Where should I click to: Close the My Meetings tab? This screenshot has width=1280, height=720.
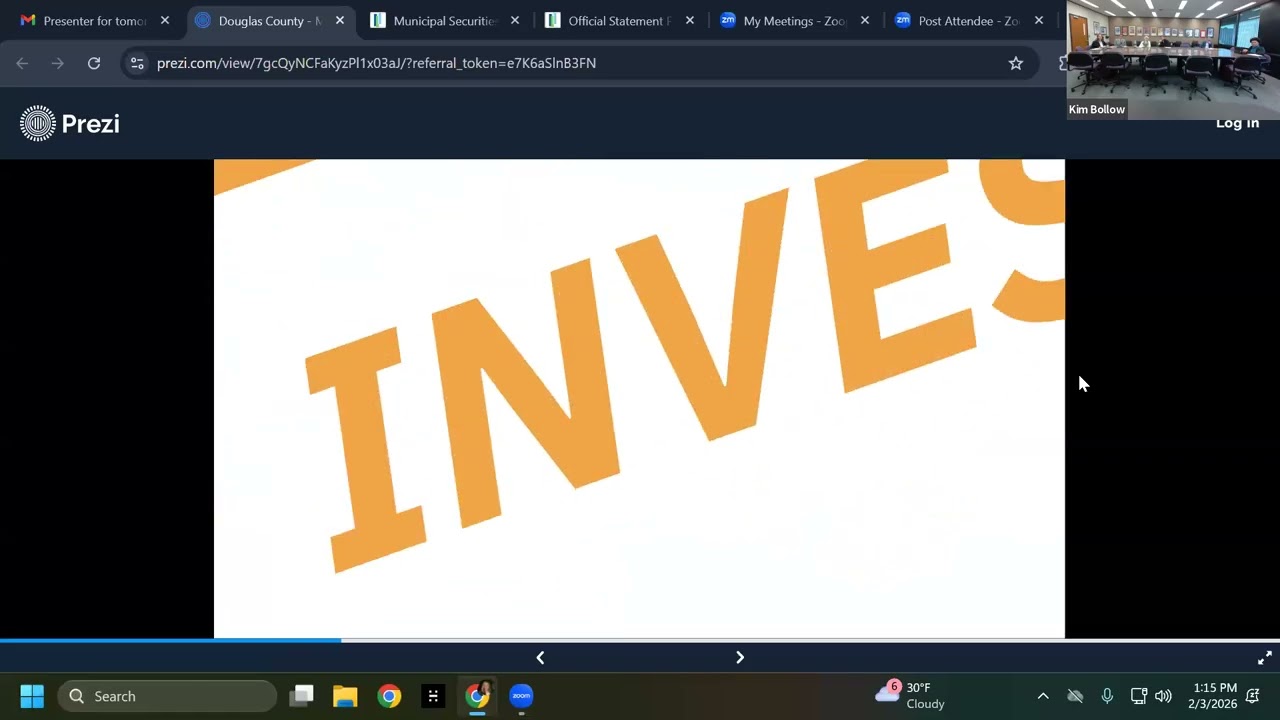[865, 21]
